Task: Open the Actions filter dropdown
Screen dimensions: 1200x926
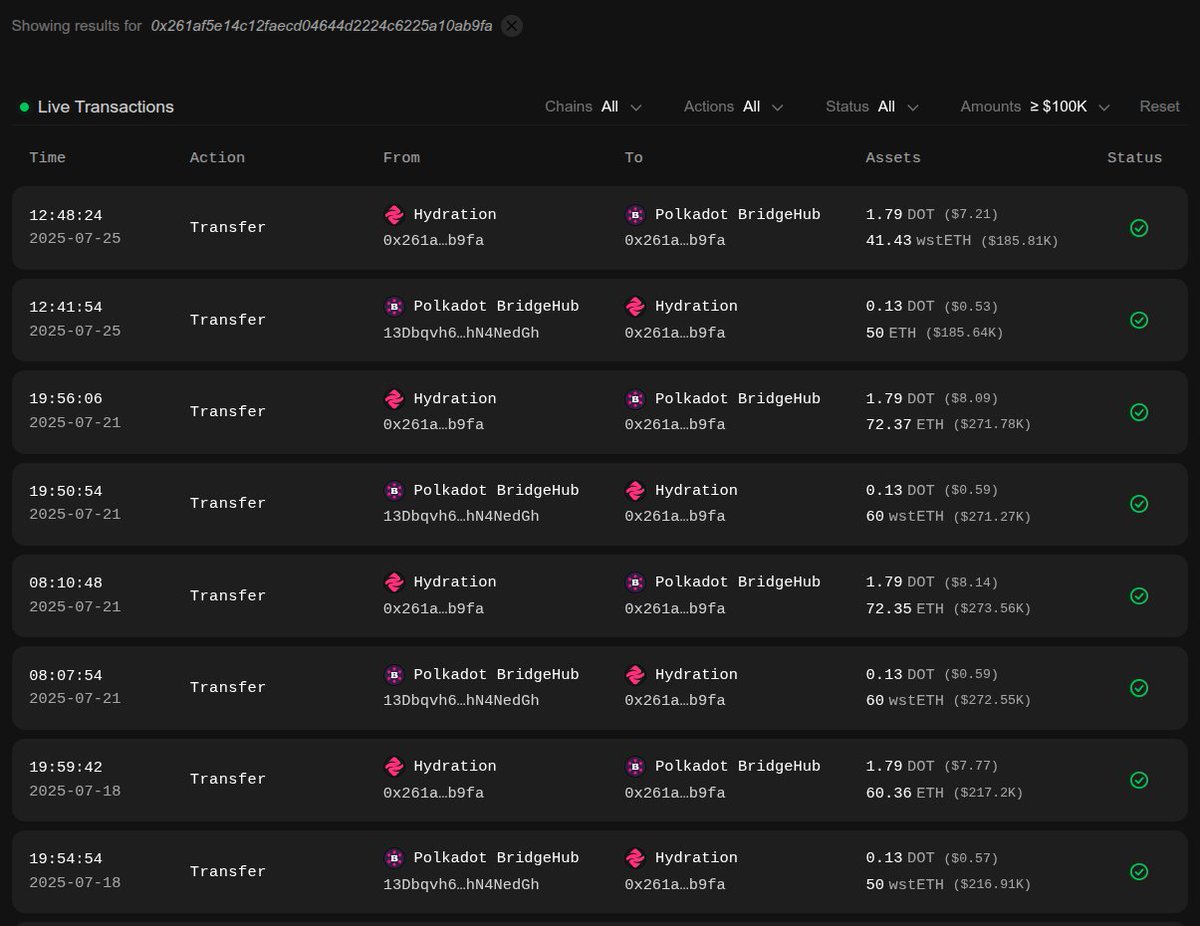Action: pyautogui.click(x=733, y=107)
